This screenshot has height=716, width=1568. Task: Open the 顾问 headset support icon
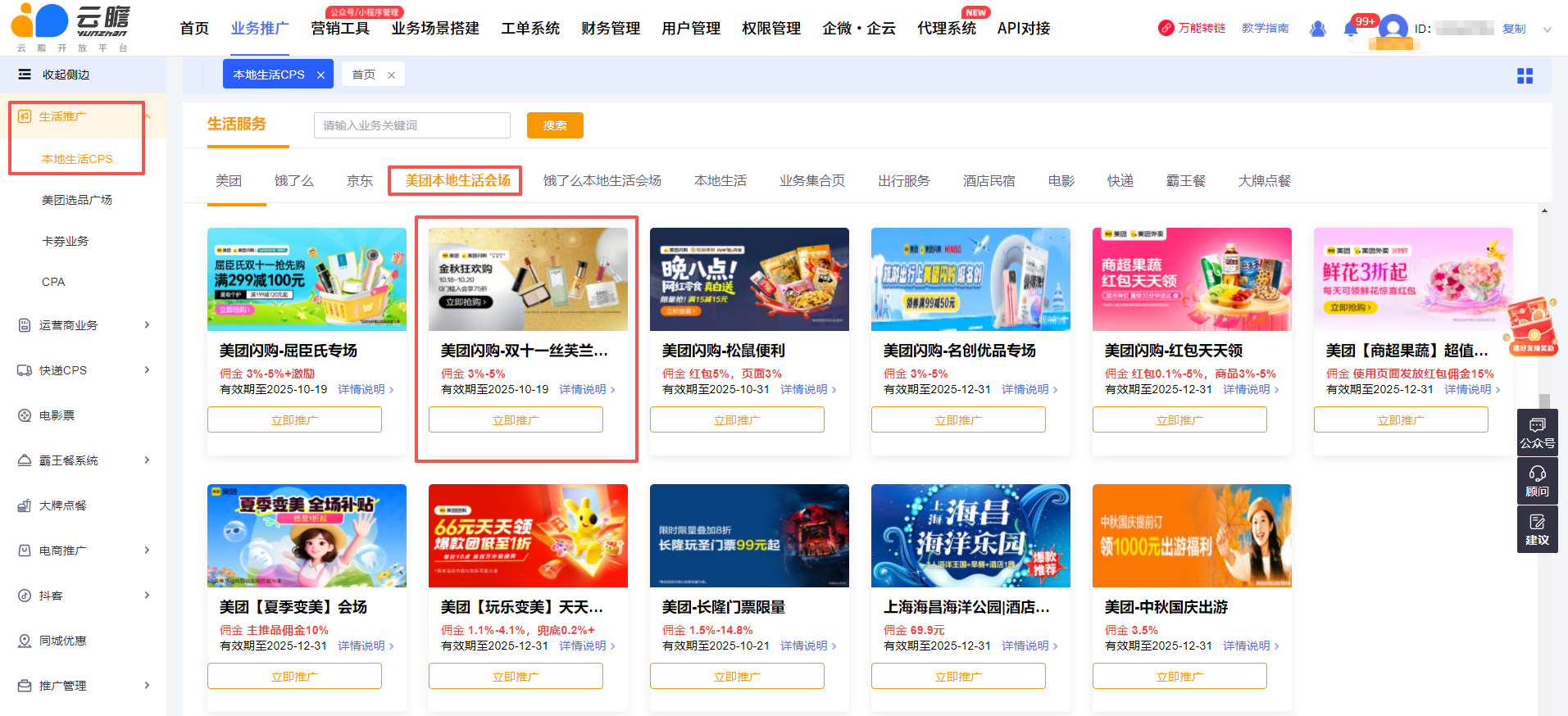(1537, 481)
